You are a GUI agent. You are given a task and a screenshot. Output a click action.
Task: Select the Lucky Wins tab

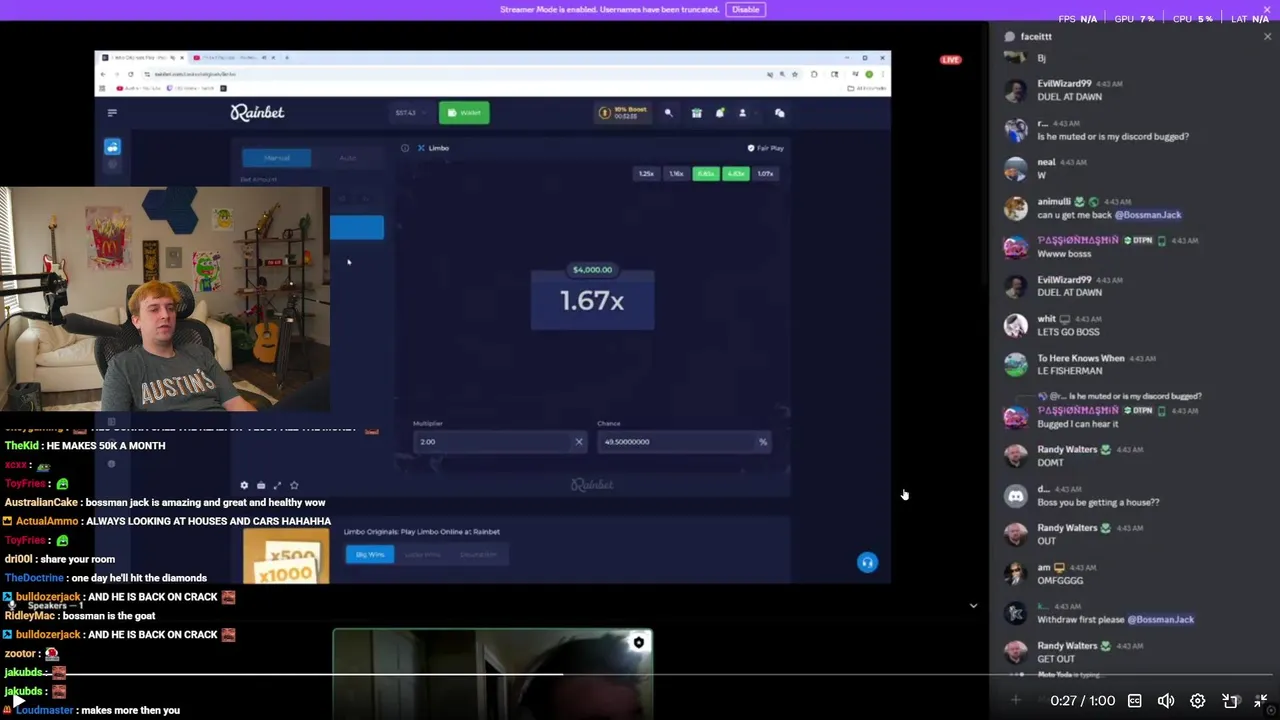(422, 554)
